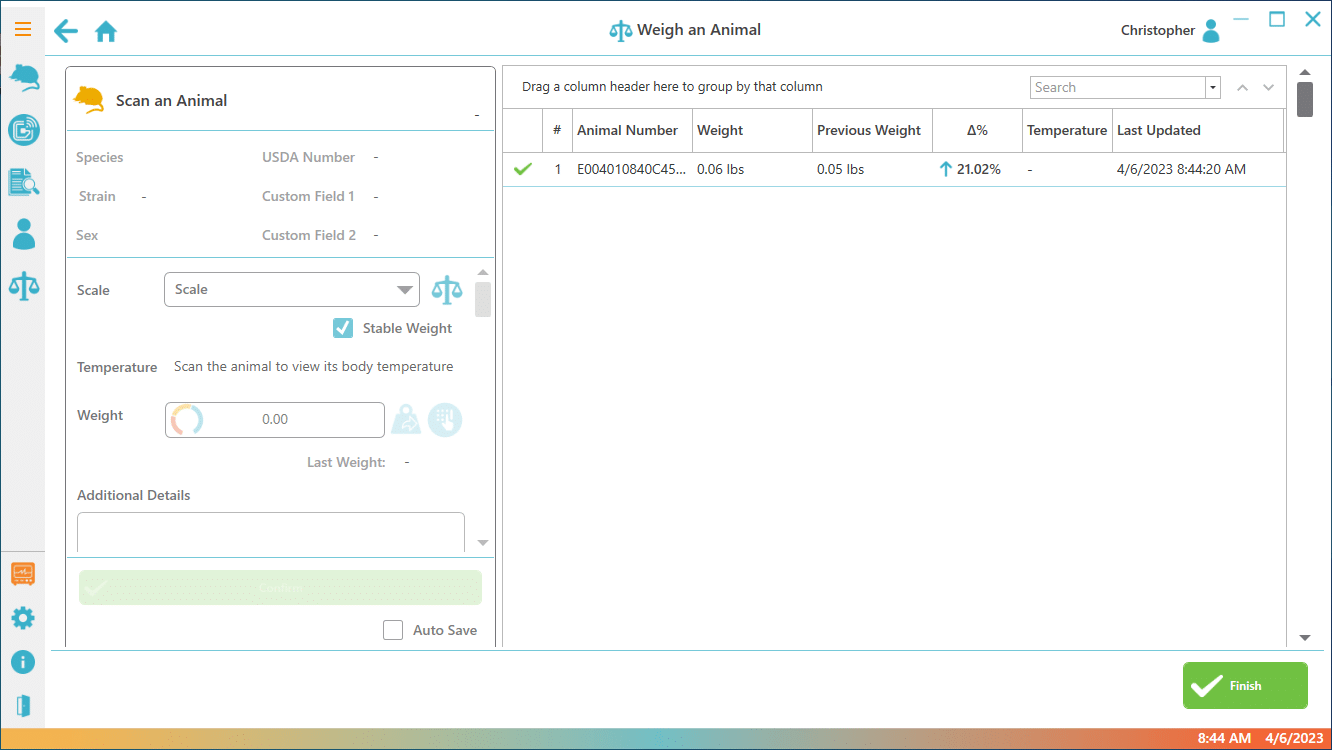The height and width of the screenshot is (750, 1332).
Task: Open the hamburger menu in sidebar
Action: click(x=23, y=29)
